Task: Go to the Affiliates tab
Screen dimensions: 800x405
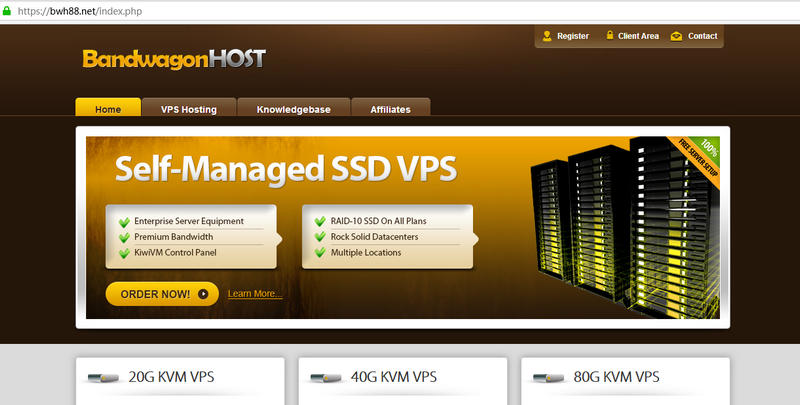Action: 391,109
